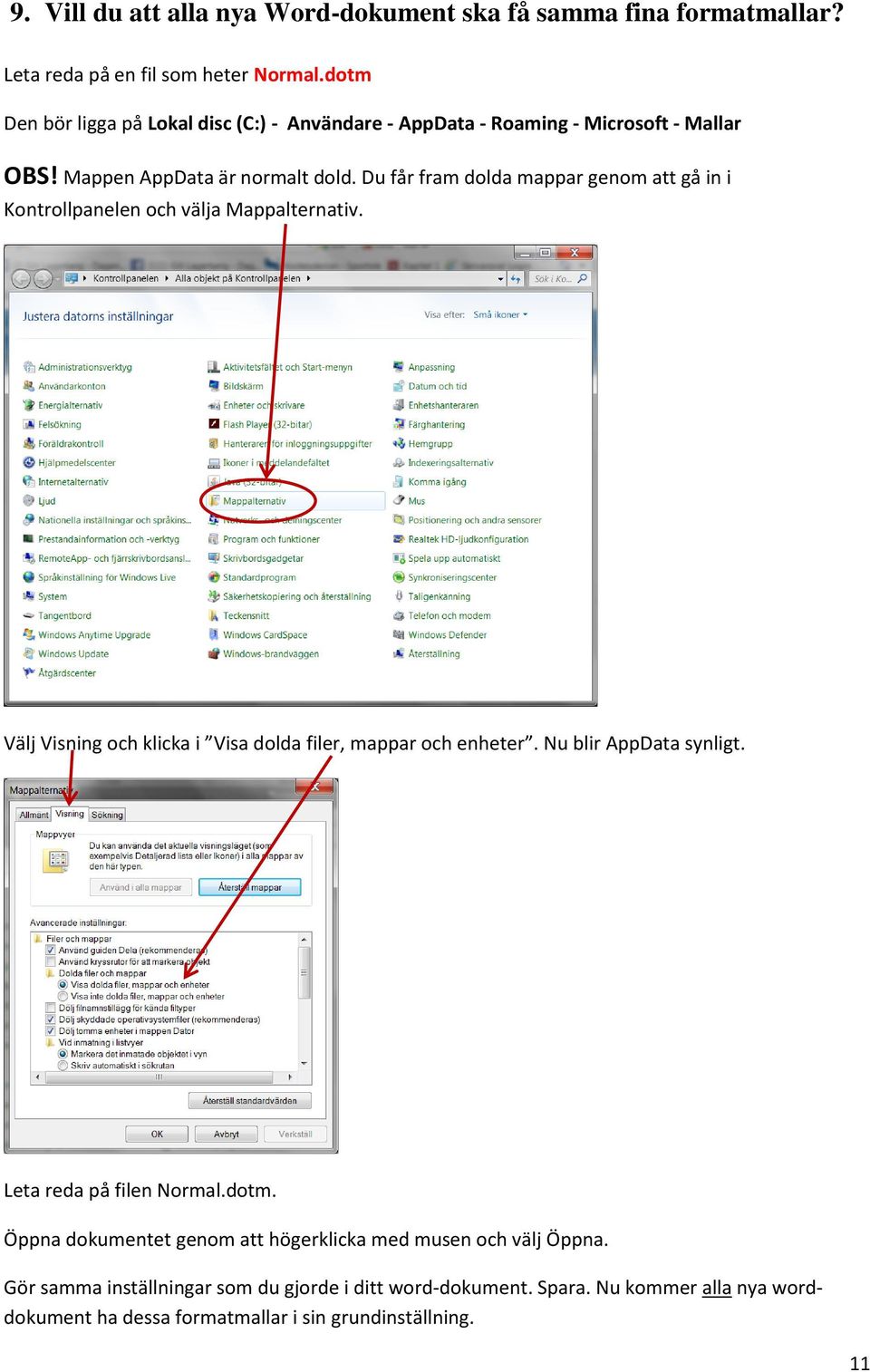870x1372 pixels.
Task: Click the refresh button beside address bar
Action: (x=515, y=278)
